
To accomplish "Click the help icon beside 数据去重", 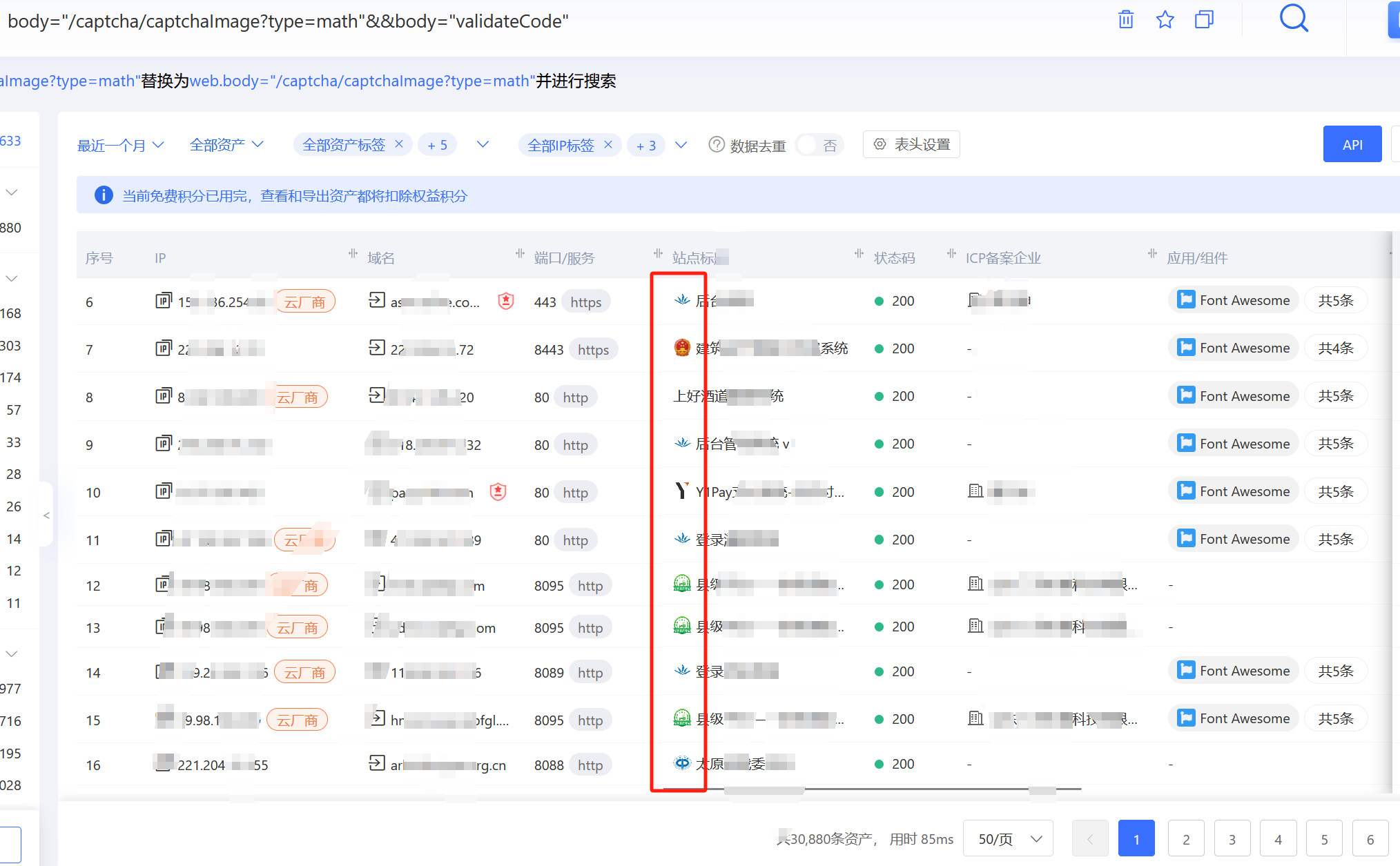I will pyautogui.click(x=717, y=145).
